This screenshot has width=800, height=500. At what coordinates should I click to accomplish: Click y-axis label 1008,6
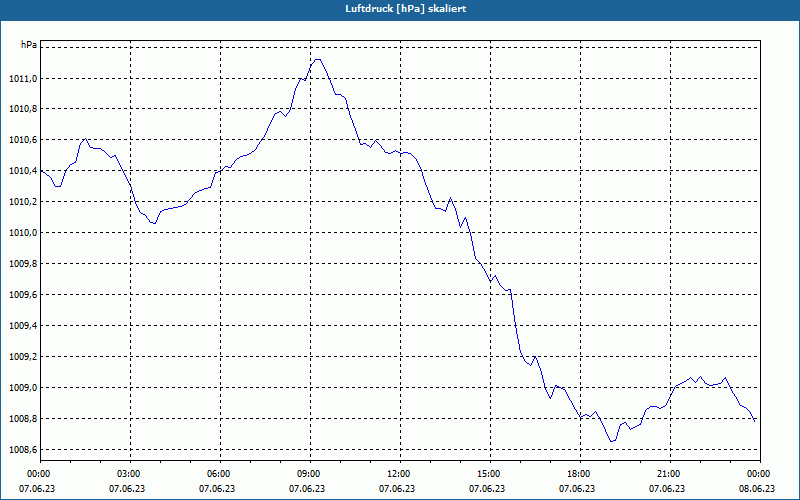[23, 449]
